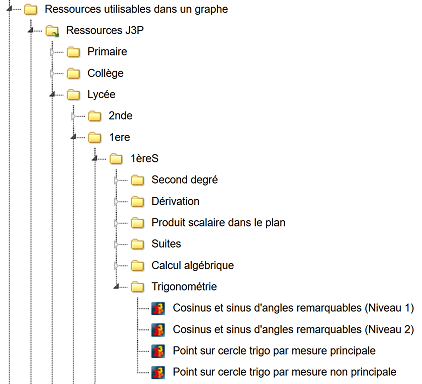Click the J3P icon for Cosinus Niveau 1

tap(158, 308)
